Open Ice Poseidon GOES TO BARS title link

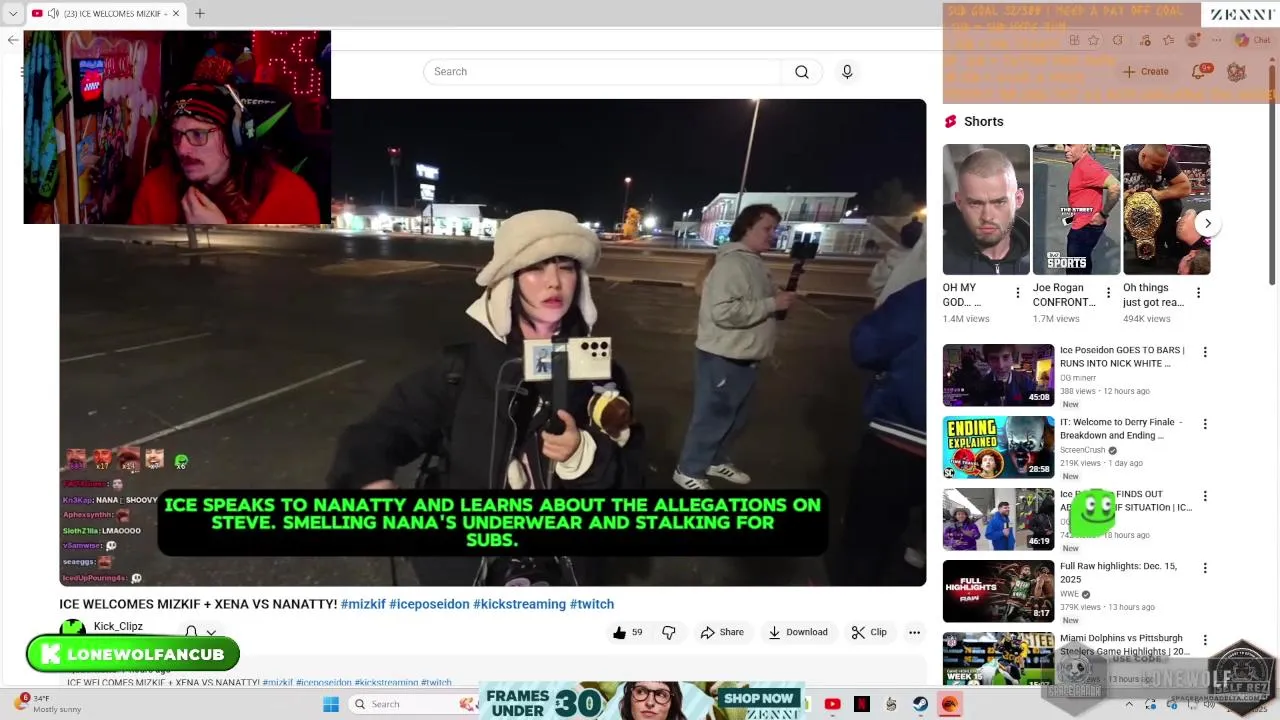[x=1122, y=356]
